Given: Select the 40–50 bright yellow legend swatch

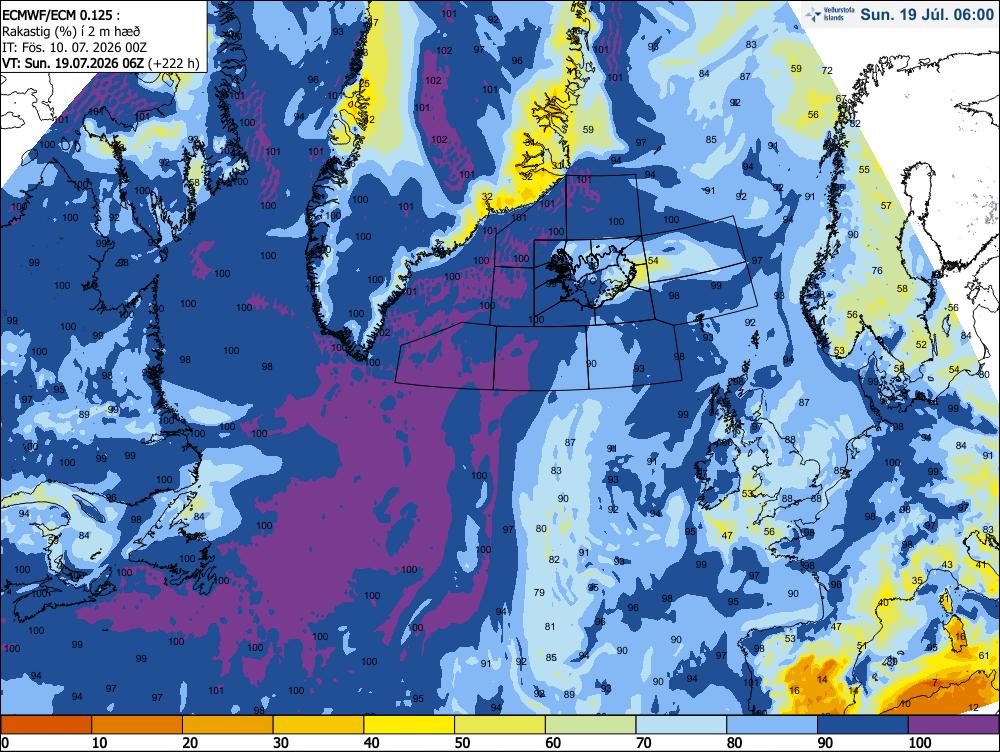Looking at the screenshot, I should pos(409,725).
